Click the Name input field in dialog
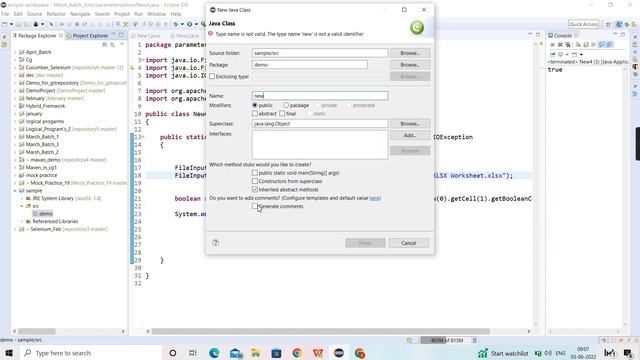This screenshot has width=640, height=360. pyautogui.click(x=320, y=96)
